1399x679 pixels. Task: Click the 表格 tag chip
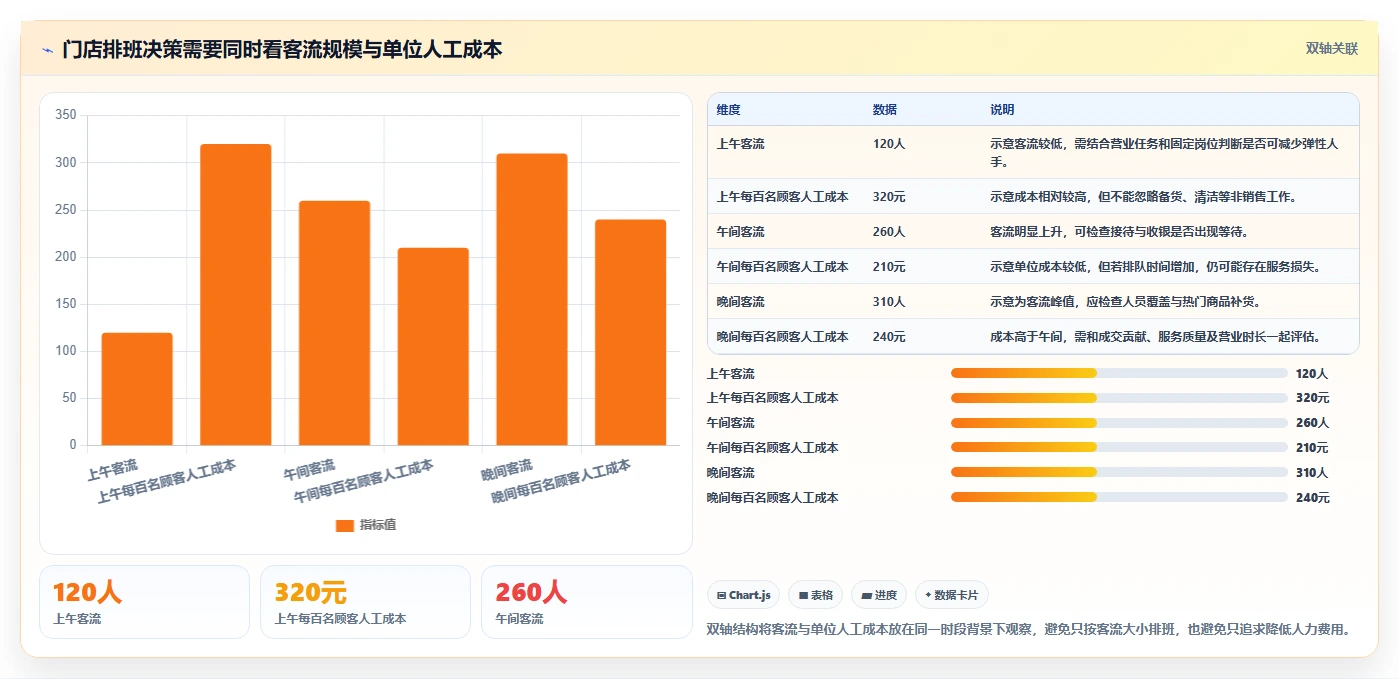point(816,595)
